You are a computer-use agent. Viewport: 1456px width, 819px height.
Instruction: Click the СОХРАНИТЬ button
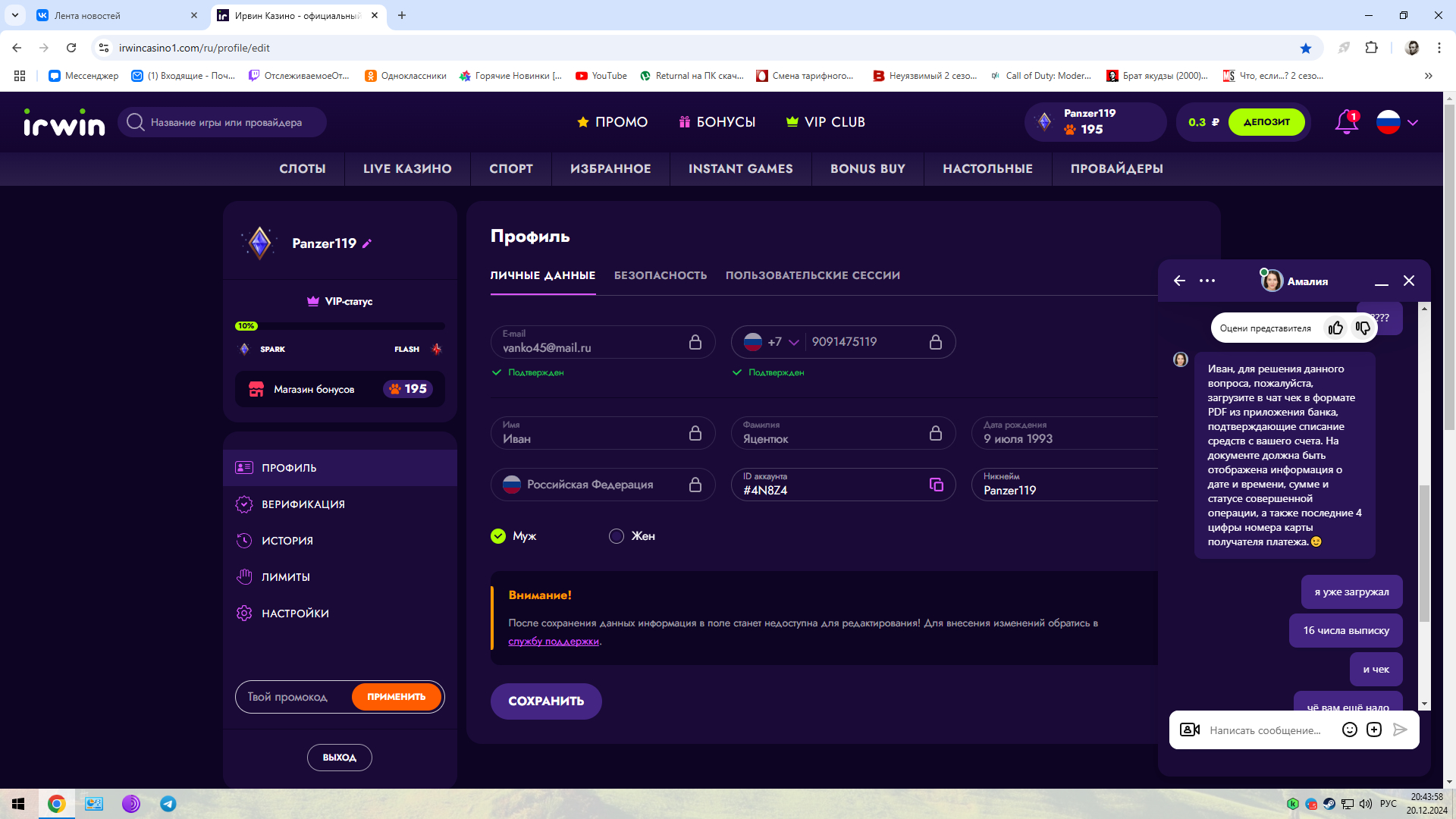[x=546, y=701]
